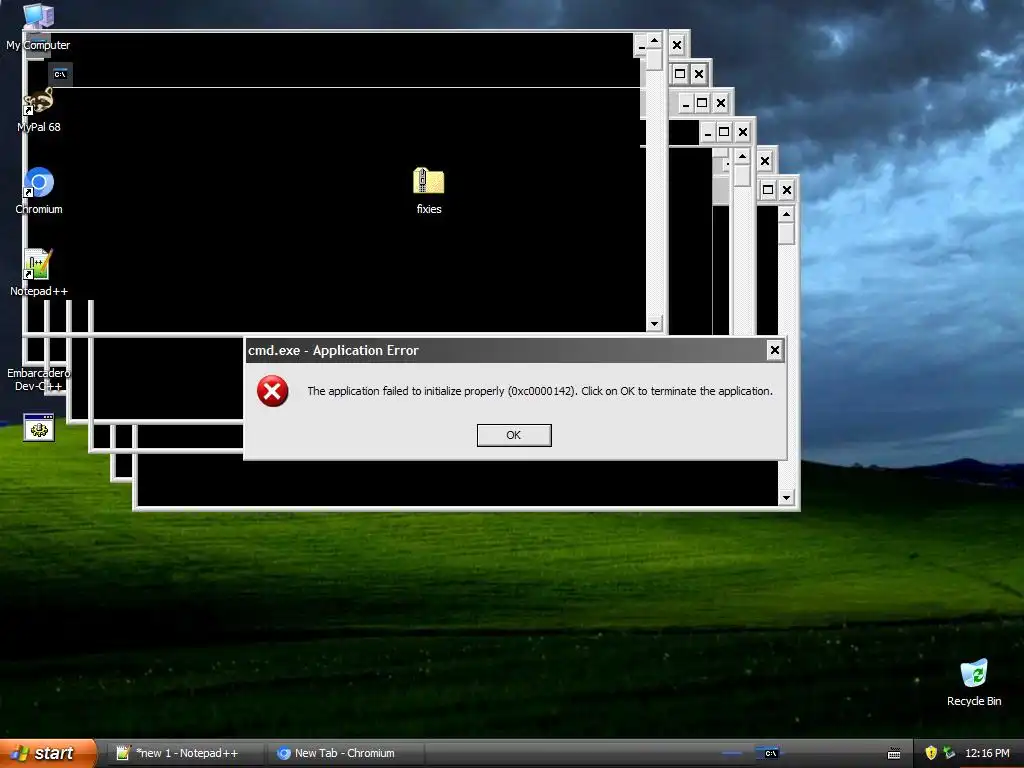Switch to the *new 1 - Notepad++ taskbar button
The height and width of the screenshot is (768, 1024).
[x=186, y=753]
